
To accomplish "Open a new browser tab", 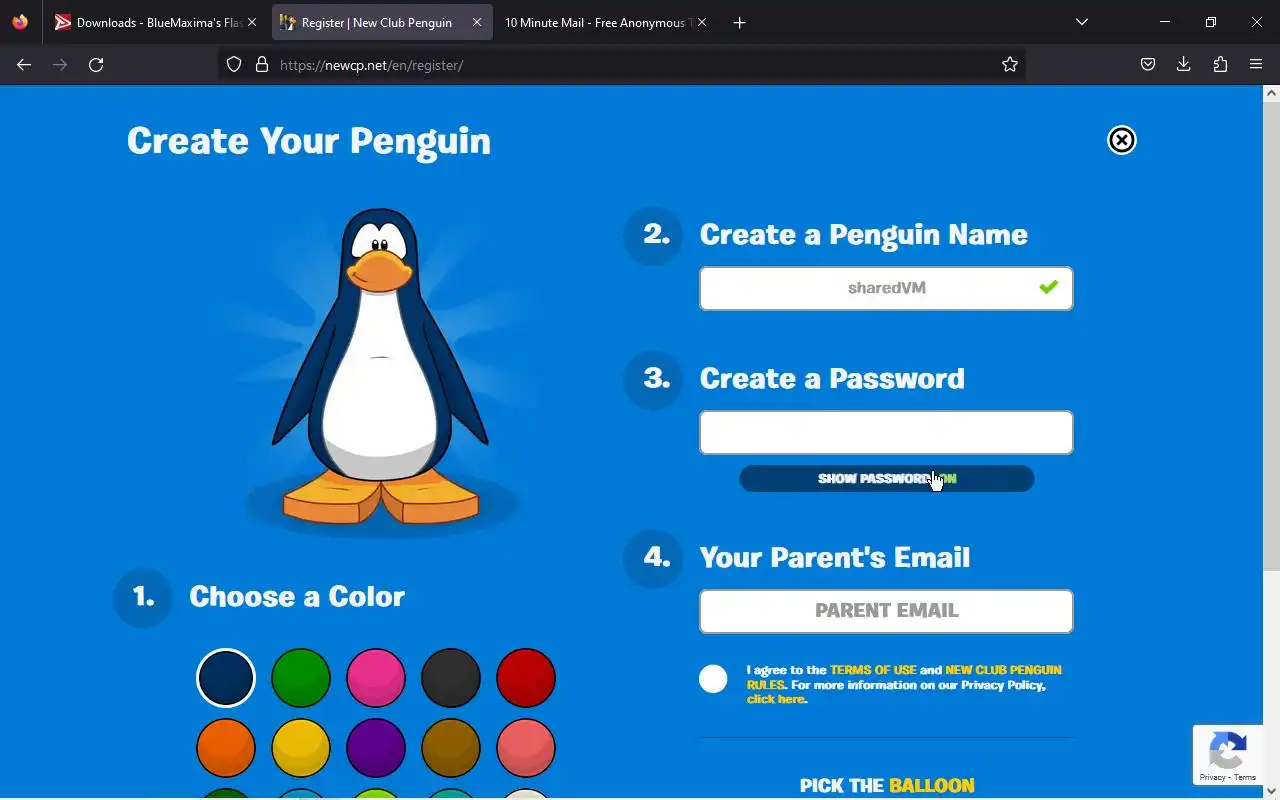I will (x=740, y=22).
